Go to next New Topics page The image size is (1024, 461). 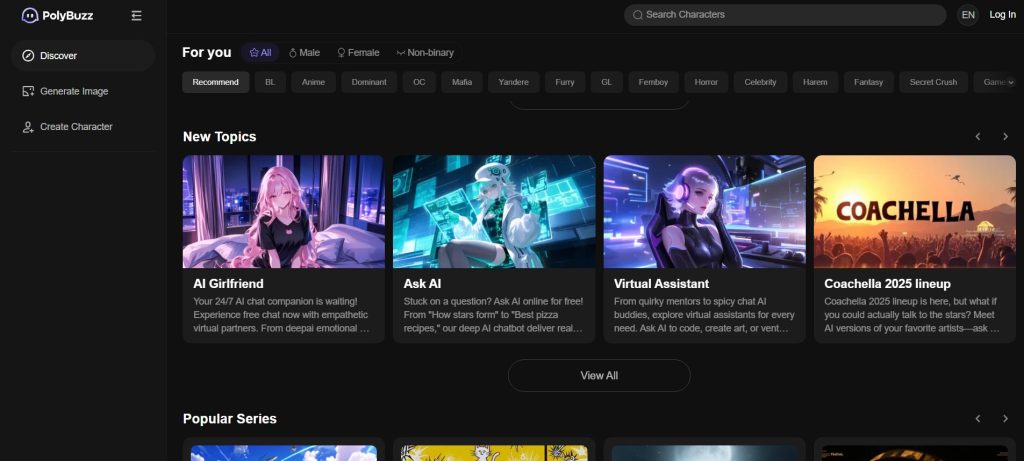[1005, 136]
